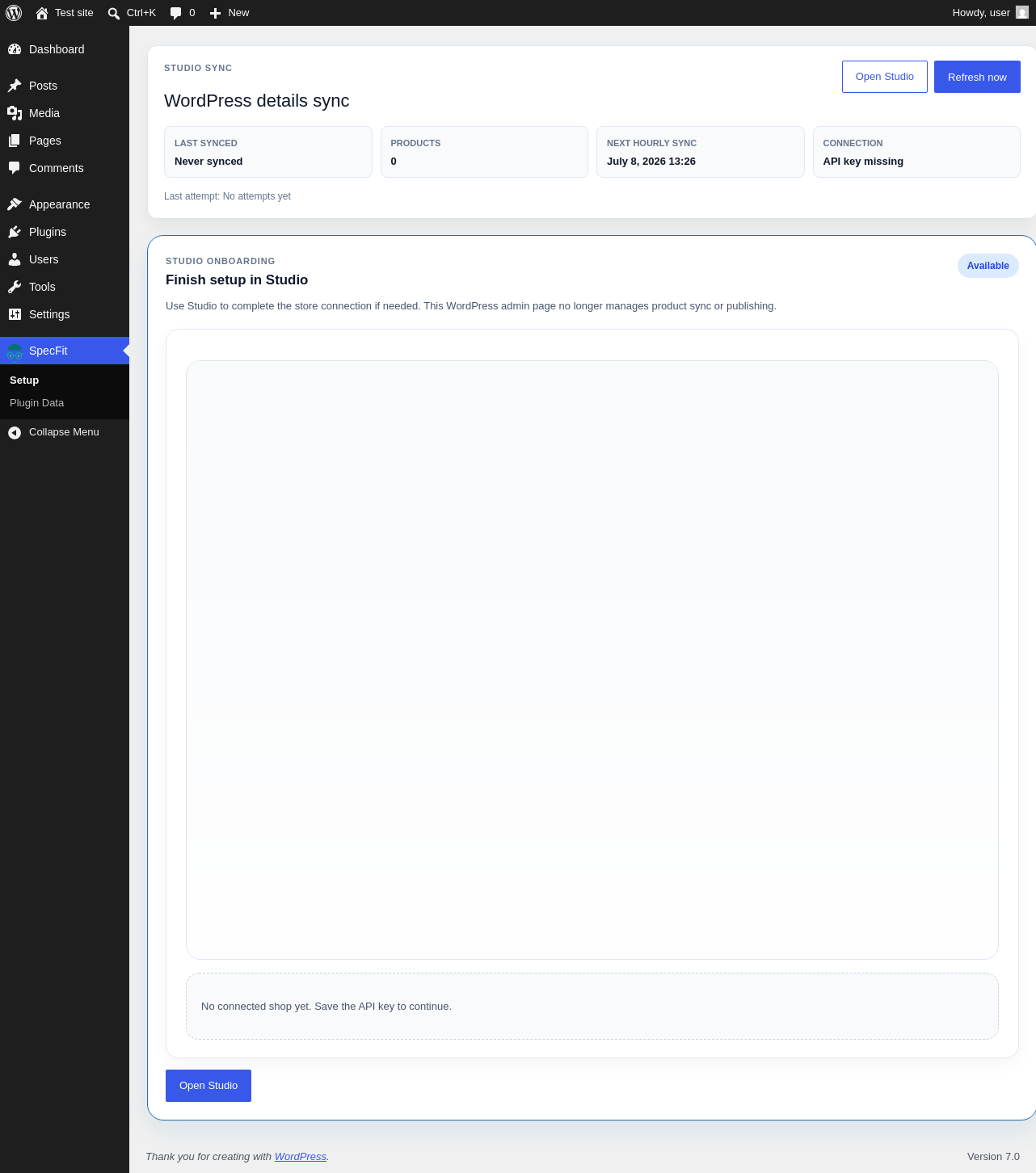Open the Comments sidebar icon
Image resolution: width=1036 pixels, height=1173 pixels.
click(15, 168)
